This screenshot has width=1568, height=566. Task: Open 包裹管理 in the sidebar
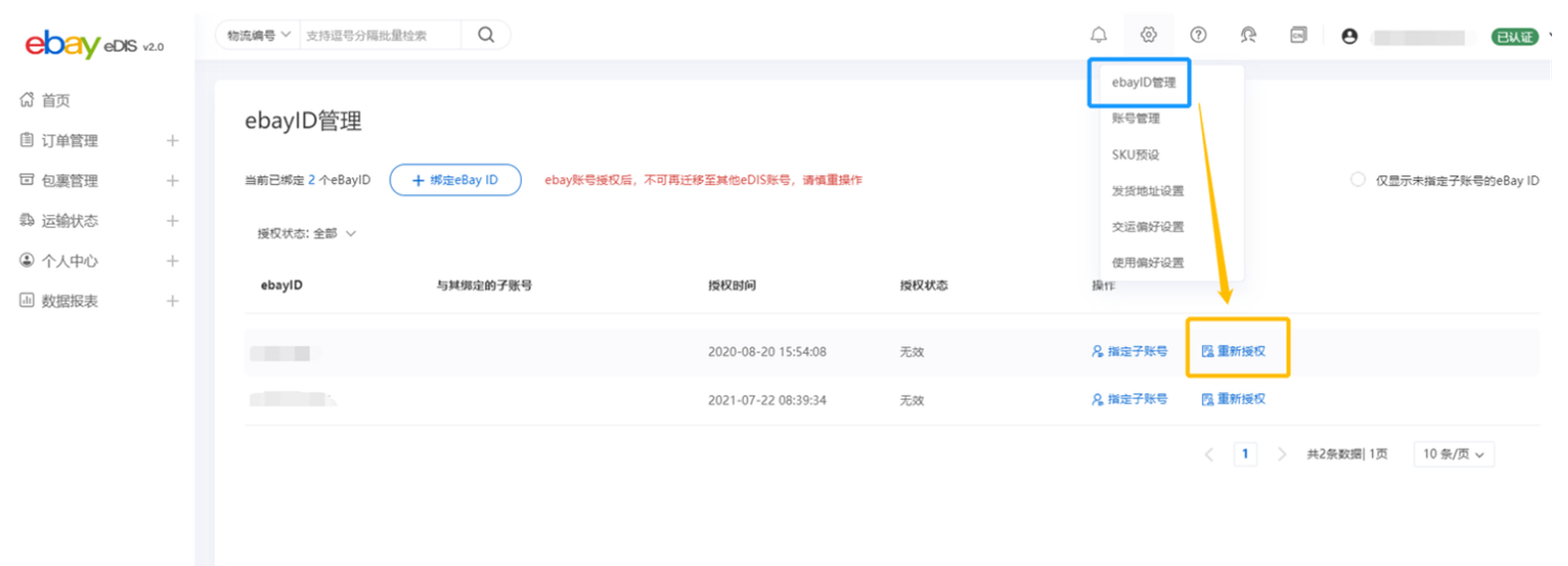70,180
